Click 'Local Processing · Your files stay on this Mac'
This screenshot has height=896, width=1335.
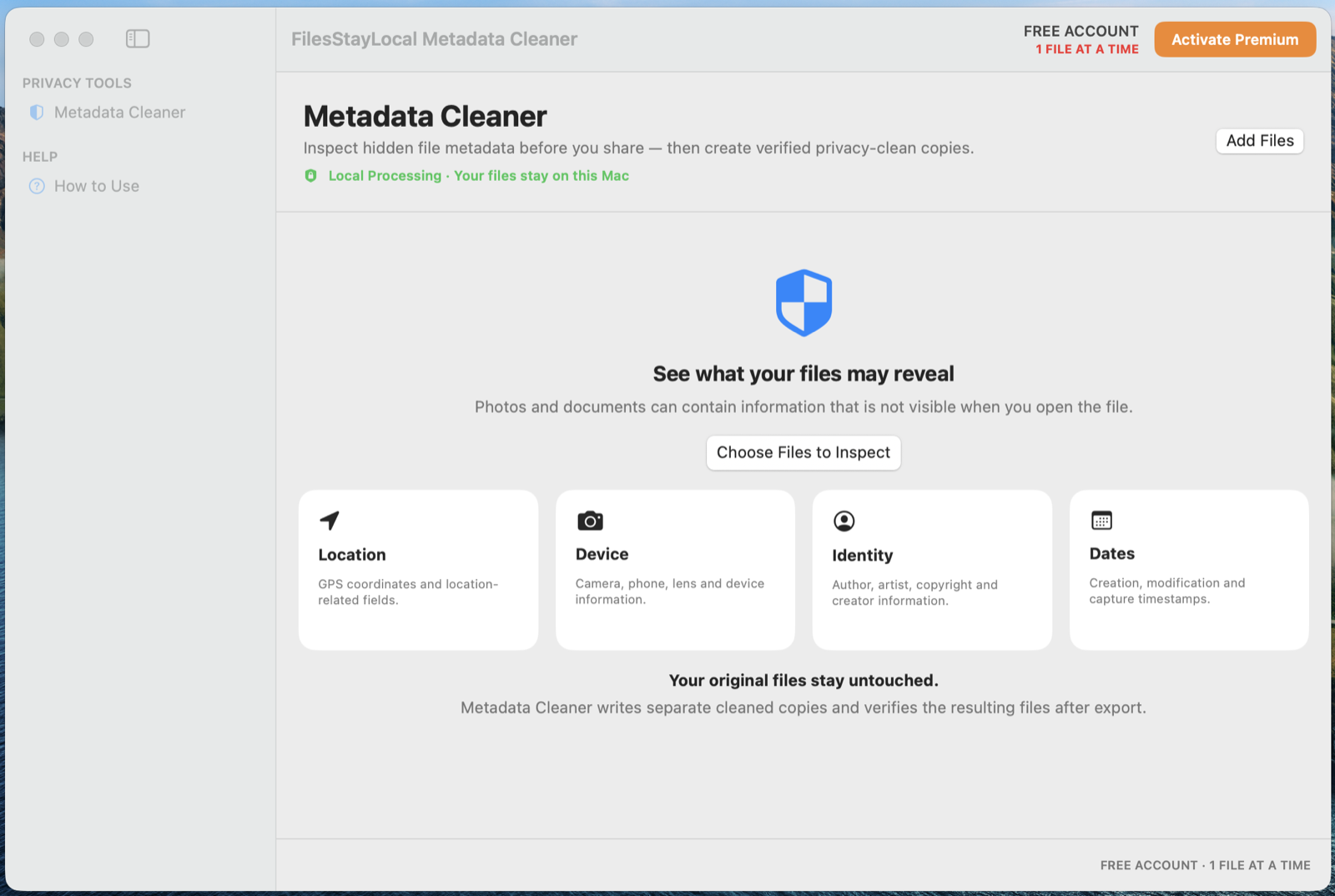click(479, 176)
